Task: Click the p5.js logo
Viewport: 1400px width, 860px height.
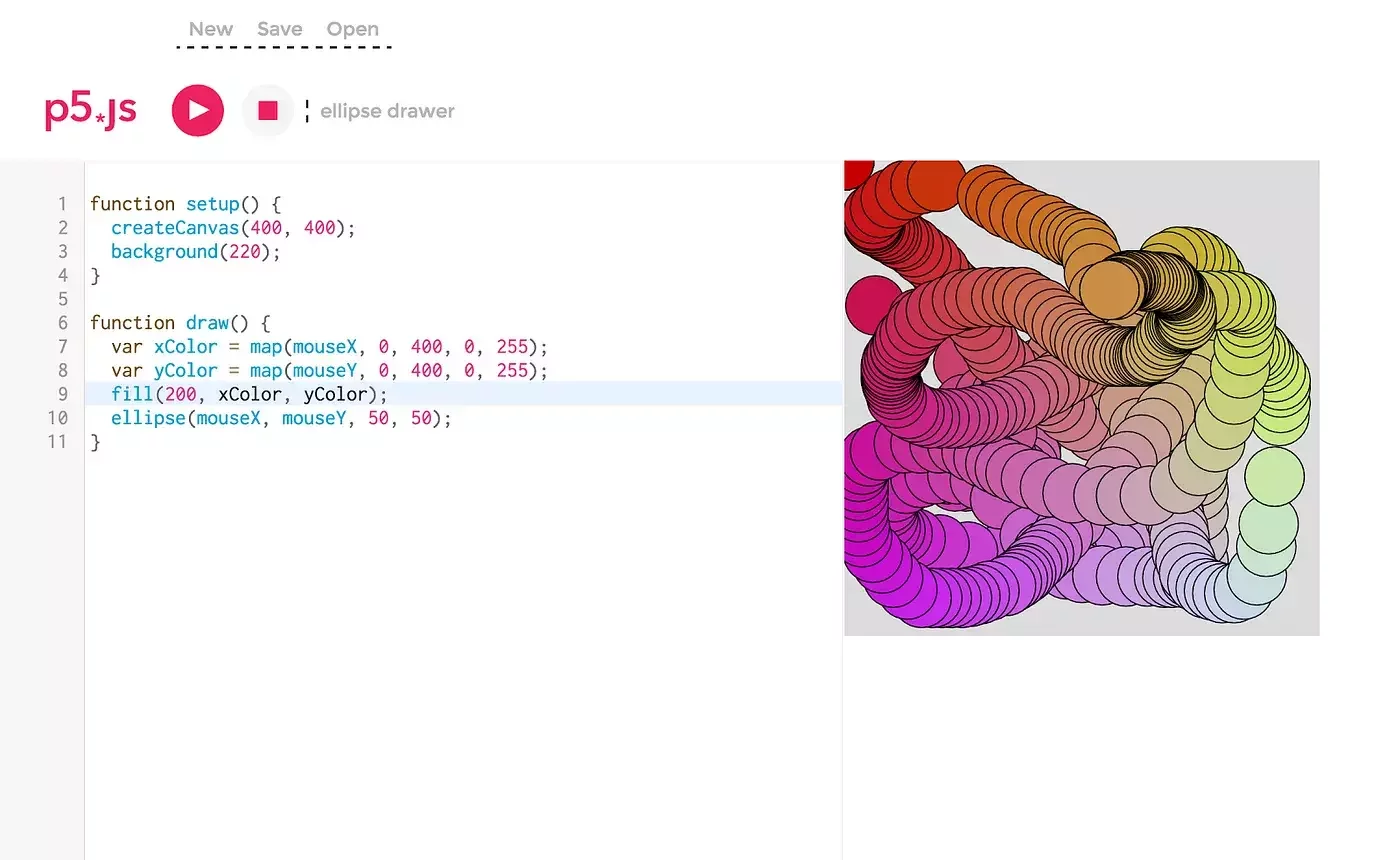Action: (x=91, y=111)
